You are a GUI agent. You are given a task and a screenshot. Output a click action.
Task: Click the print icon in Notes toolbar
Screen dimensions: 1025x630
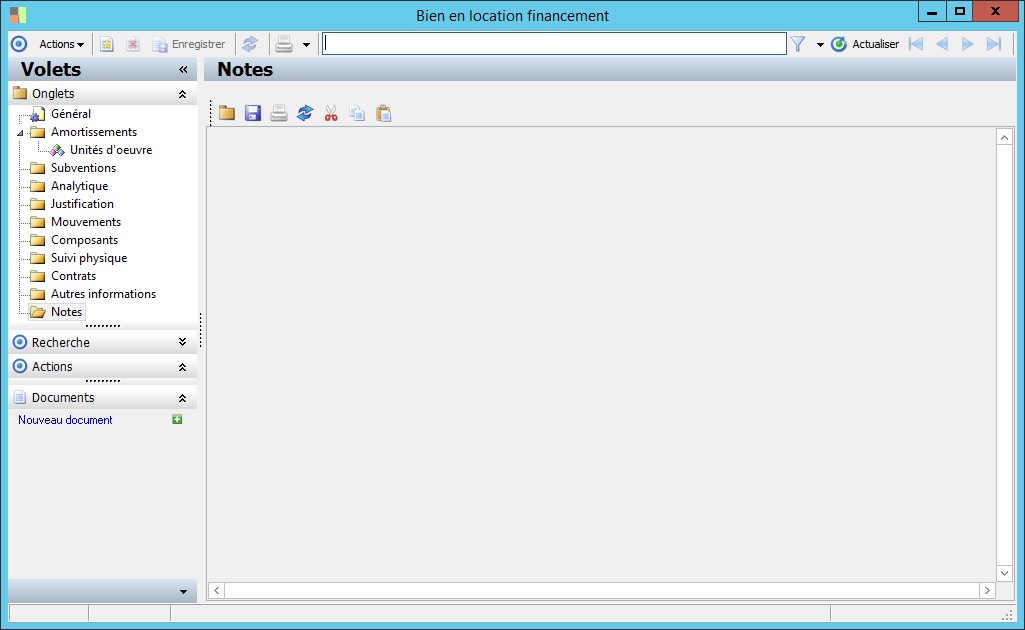click(x=279, y=113)
